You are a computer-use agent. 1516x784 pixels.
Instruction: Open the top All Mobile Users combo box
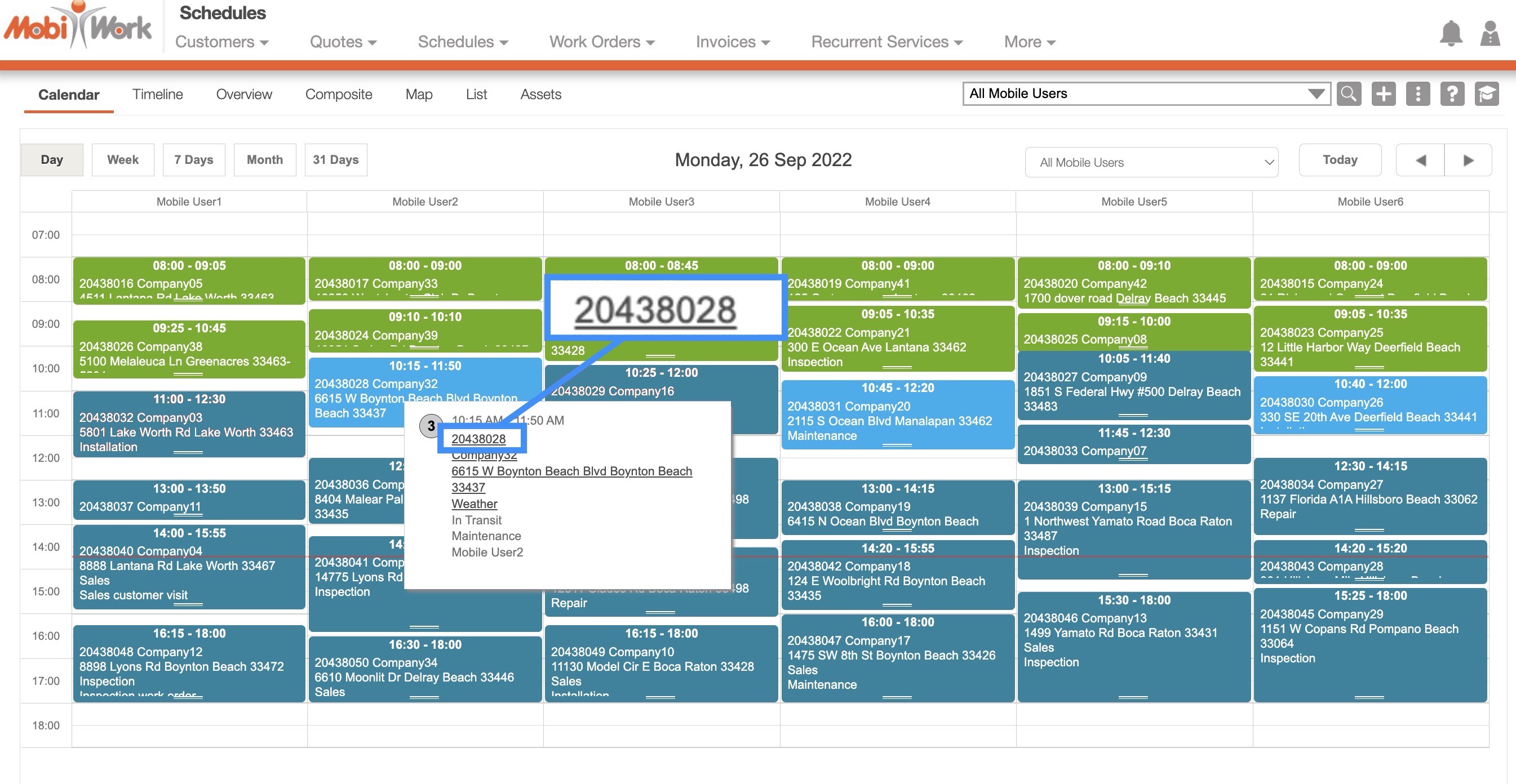pyautogui.click(x=1146, y=93)
